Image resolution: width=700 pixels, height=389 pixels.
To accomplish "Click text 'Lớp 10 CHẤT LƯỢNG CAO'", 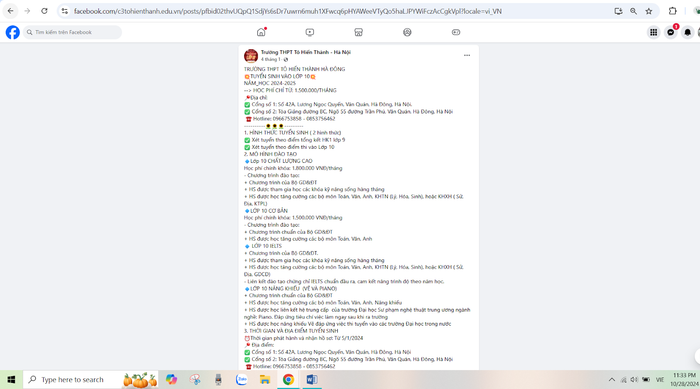I will click(281, 161).
